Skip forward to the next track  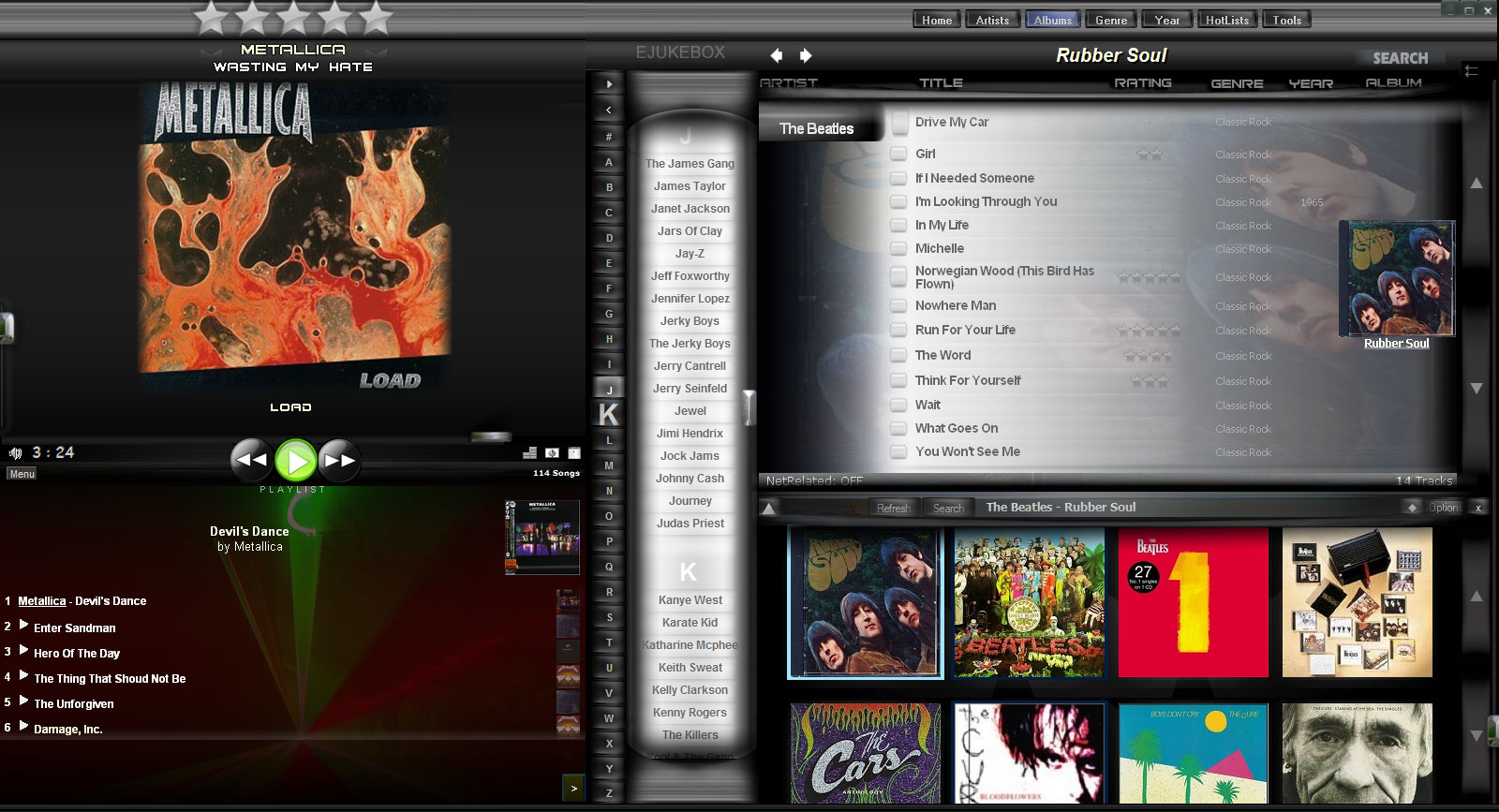[x=339, y=460]
